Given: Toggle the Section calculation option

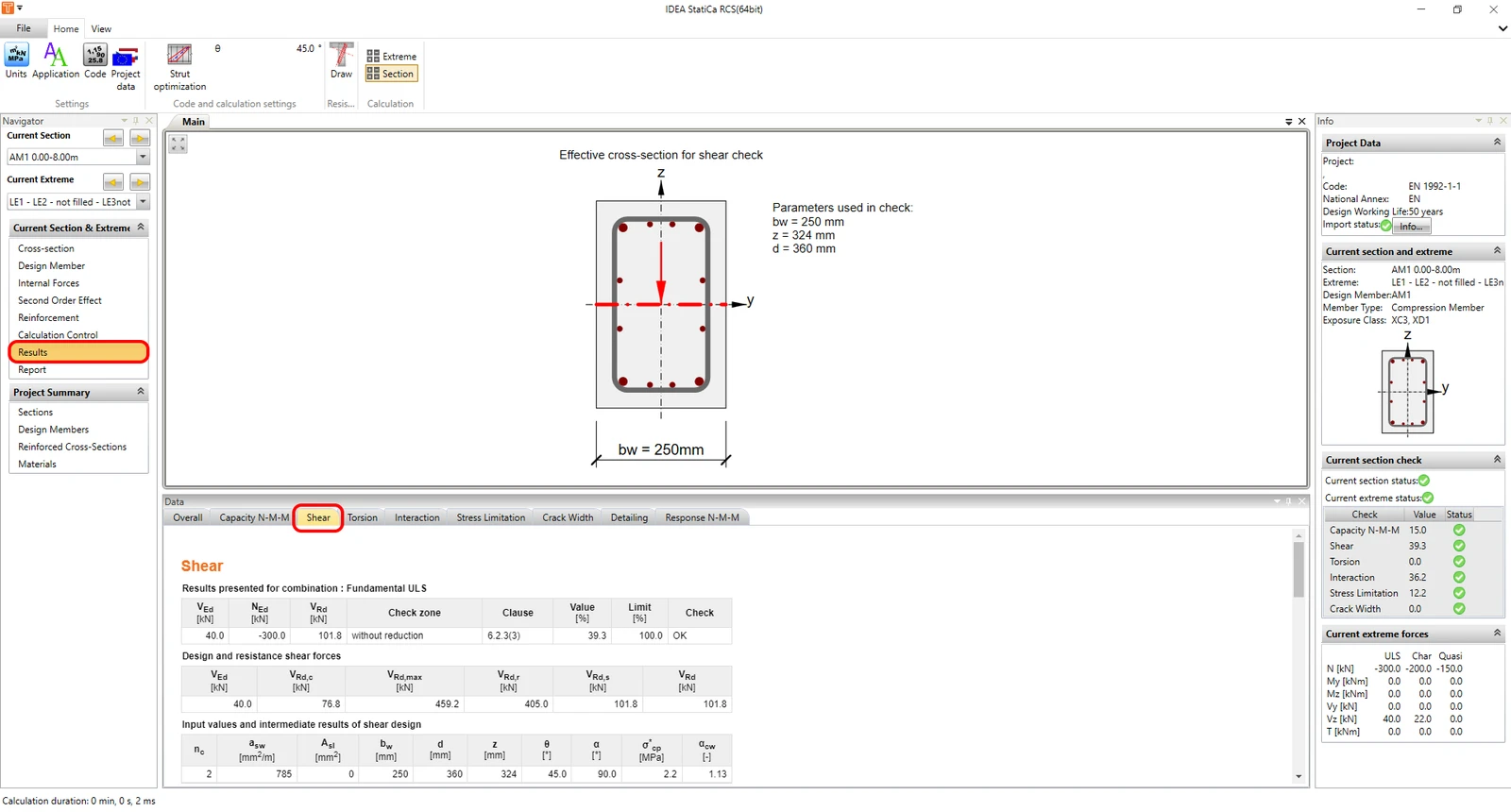Looking at the screenshot, I should click(x=391, y=74).
